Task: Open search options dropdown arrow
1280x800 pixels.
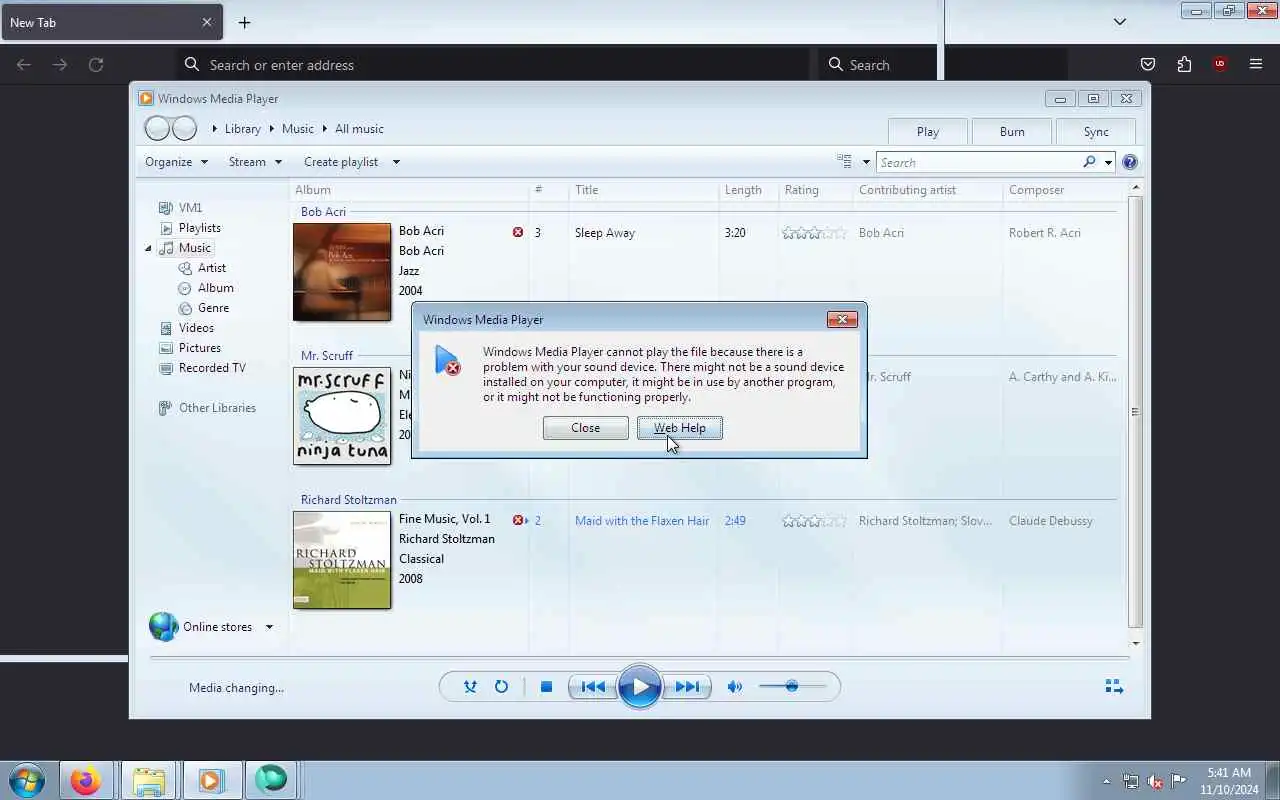Action: [1108, 162]
